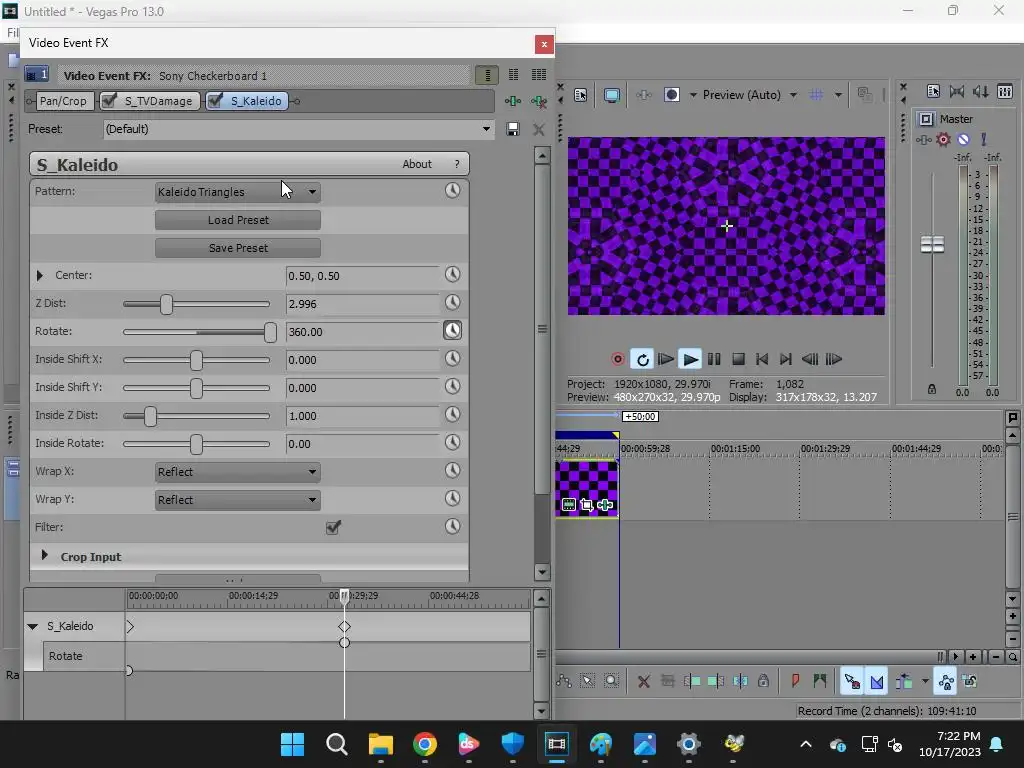Screen dimensions: 1024x768
Task: Toggle animate clock for Z Dist parameter
Action: pyautogui.click(x=453, y=302)
